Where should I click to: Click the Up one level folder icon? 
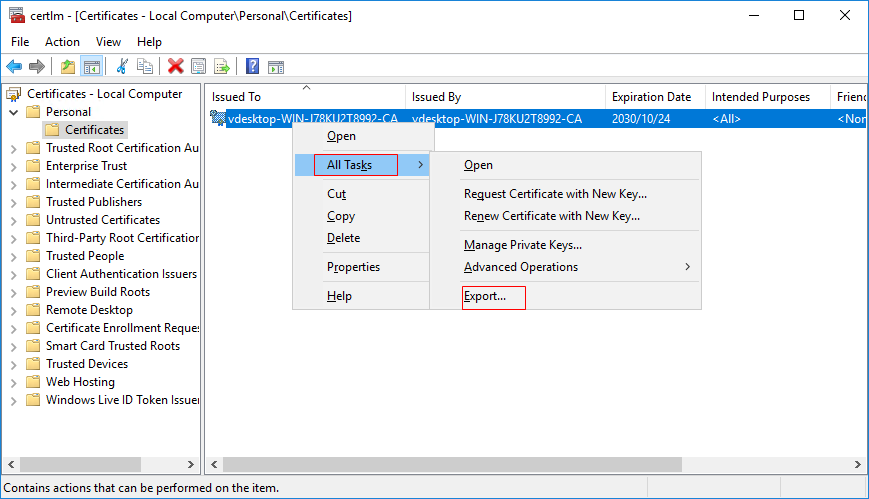[68, 67]
